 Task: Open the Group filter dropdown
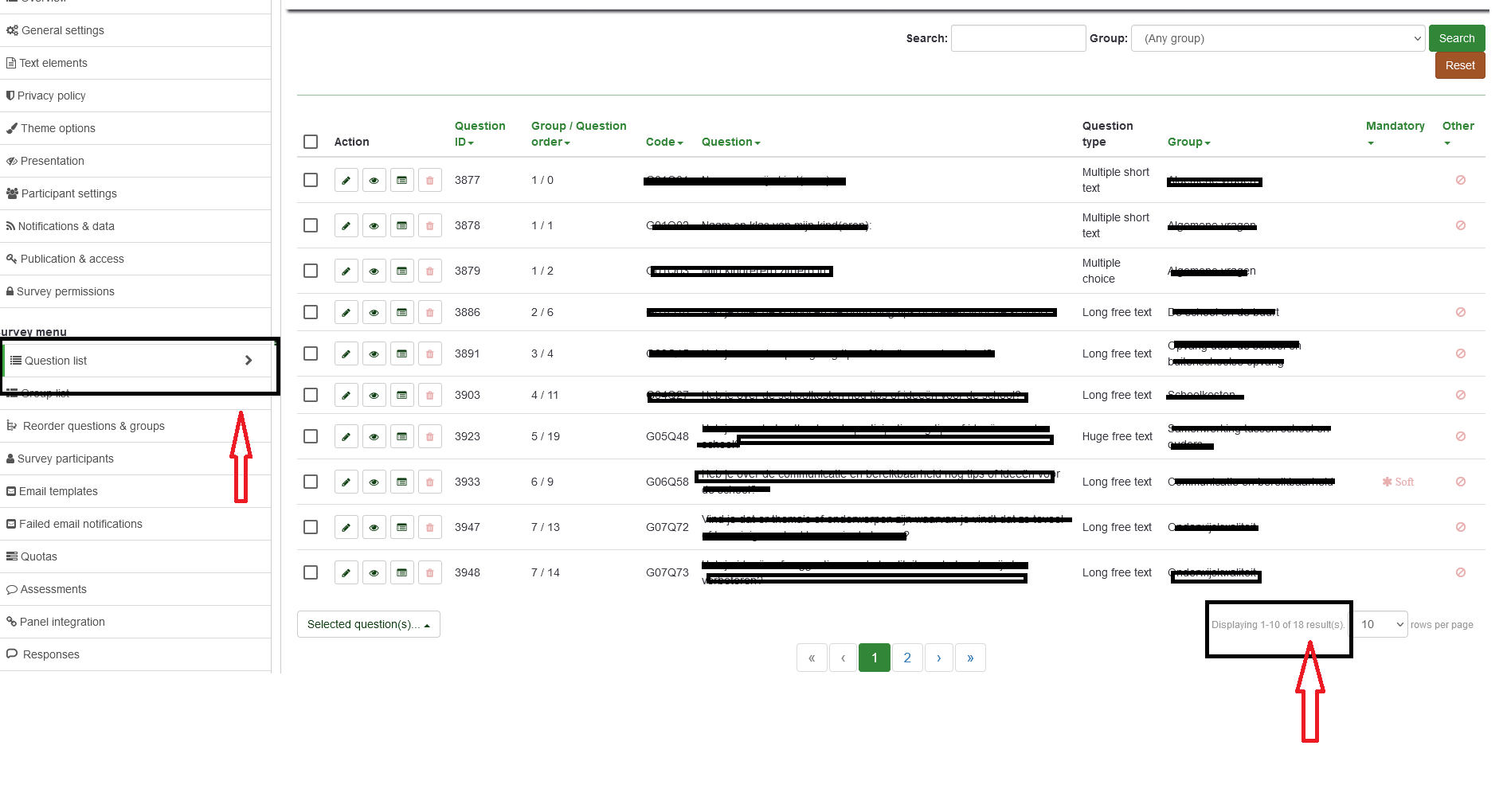point(1278,38)
